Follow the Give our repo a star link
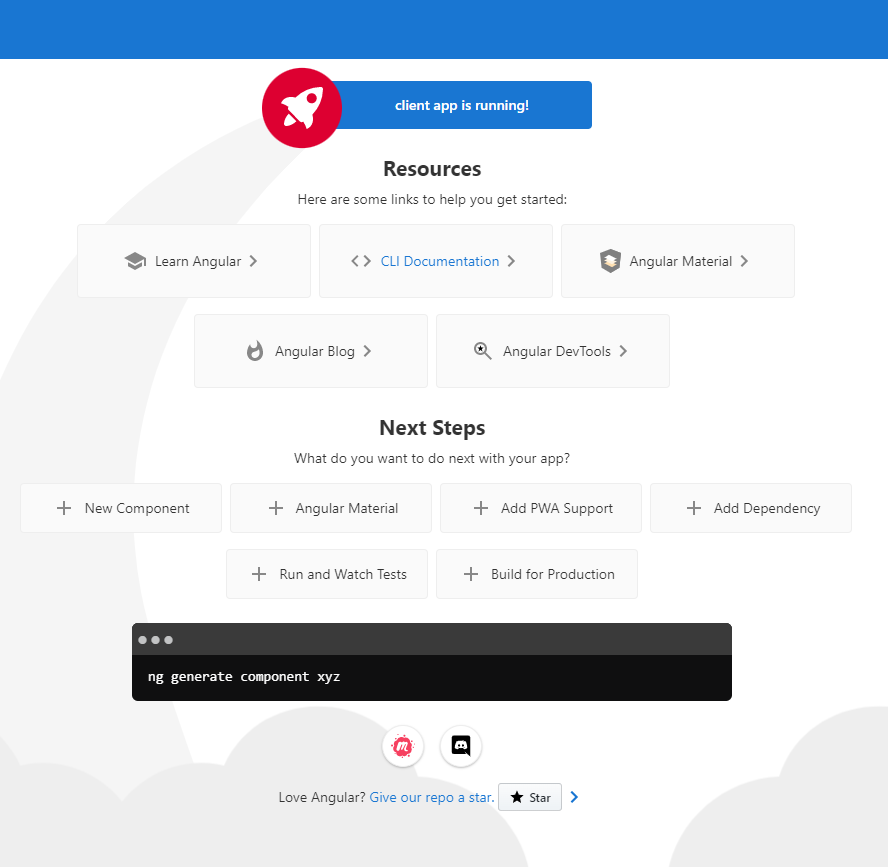 [432, 797]
